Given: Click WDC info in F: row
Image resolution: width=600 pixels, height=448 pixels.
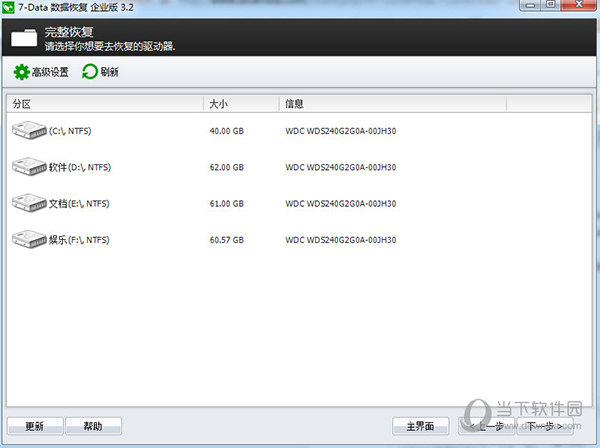Looking at the screenshot, I should (x=341, y=240).
